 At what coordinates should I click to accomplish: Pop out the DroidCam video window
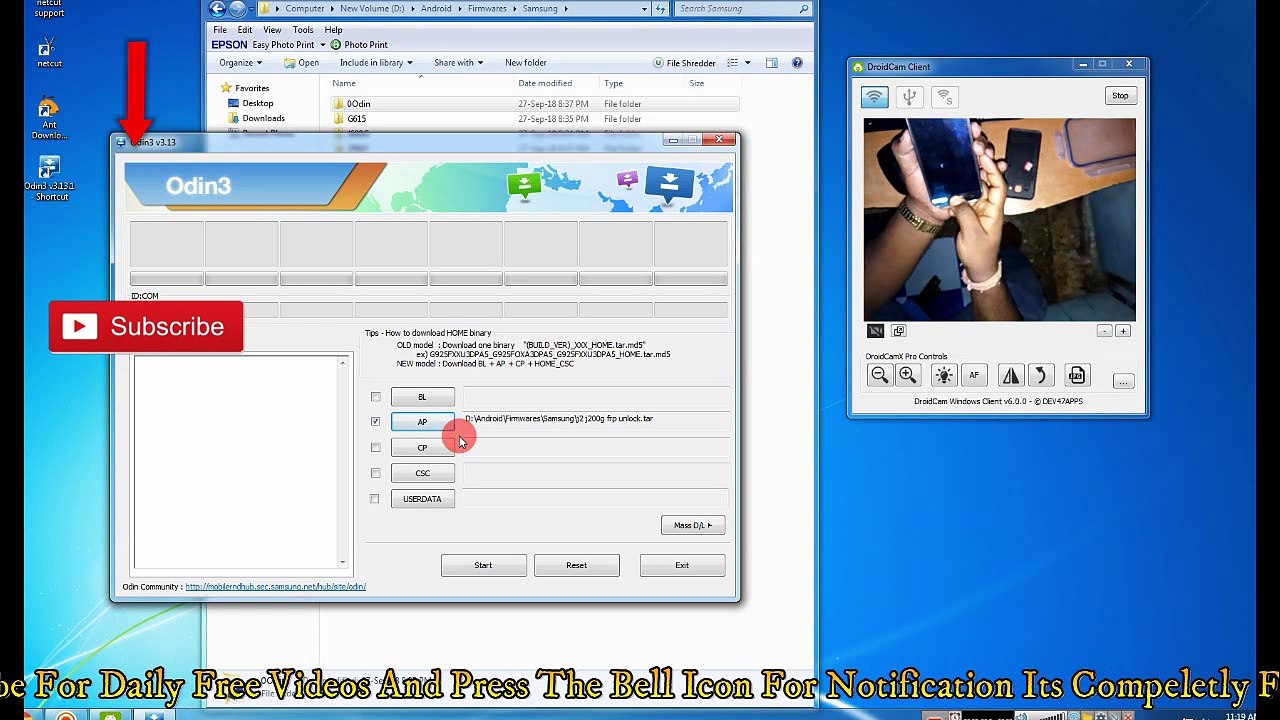tap(898, 331)
